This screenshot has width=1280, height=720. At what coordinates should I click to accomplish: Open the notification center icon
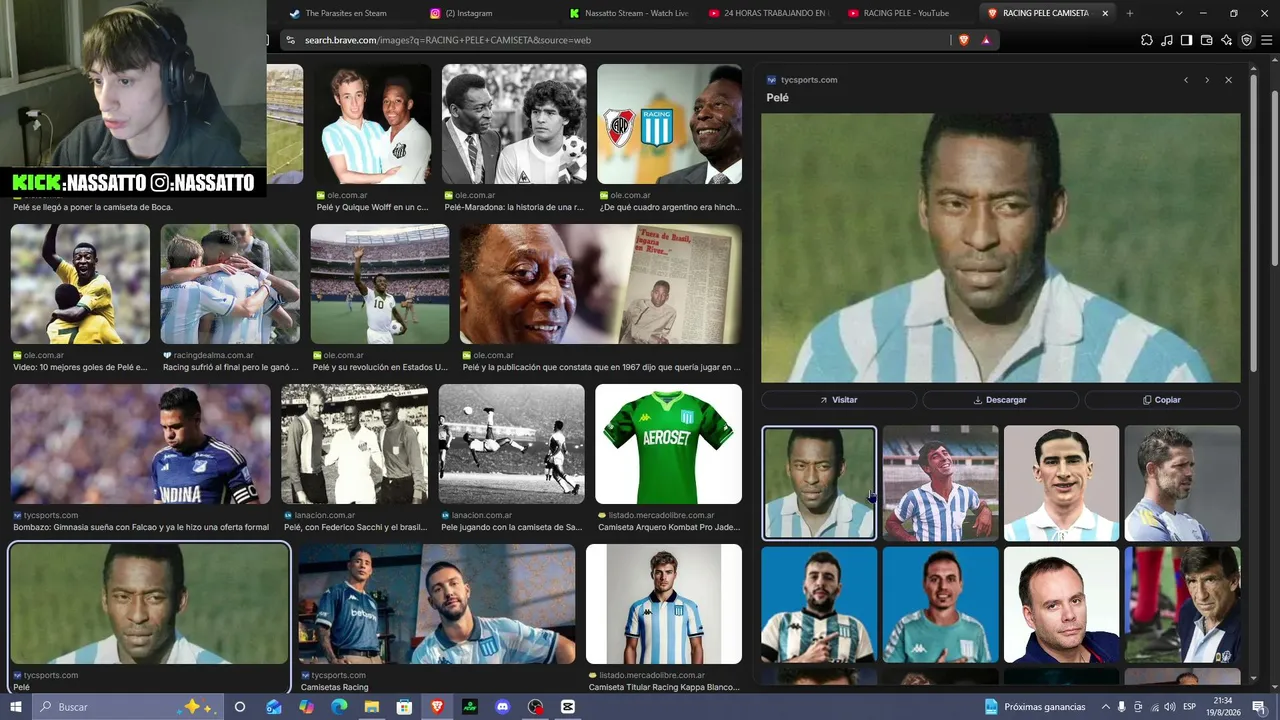pyautogui.click(x=1258, y=707)
